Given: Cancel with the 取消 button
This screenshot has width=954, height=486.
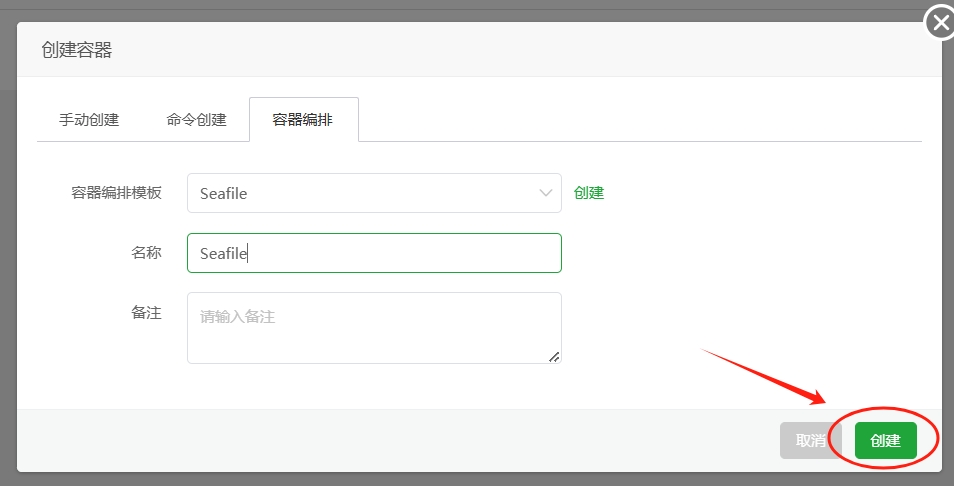Looking at the screenshot, I should click(810, 440).
